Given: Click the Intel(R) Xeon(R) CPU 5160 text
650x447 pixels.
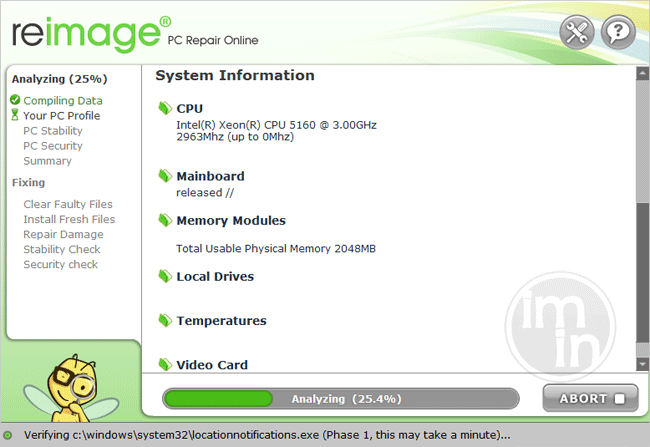Looking at the screenshot, I should [276, 125].
